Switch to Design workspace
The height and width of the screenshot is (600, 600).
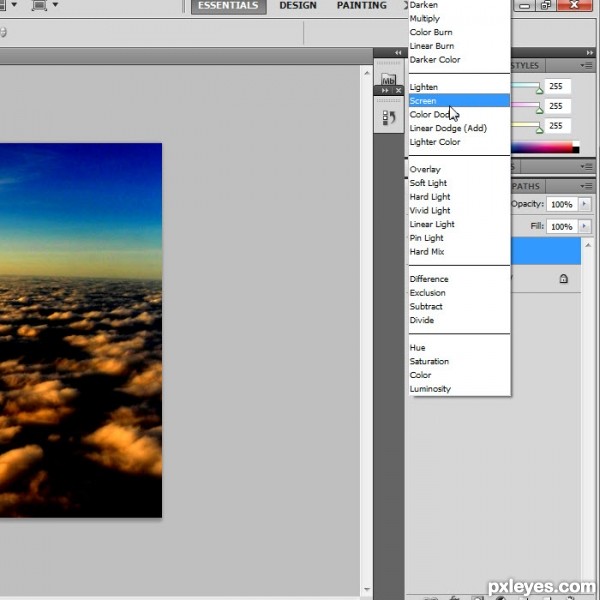(298, 6)
